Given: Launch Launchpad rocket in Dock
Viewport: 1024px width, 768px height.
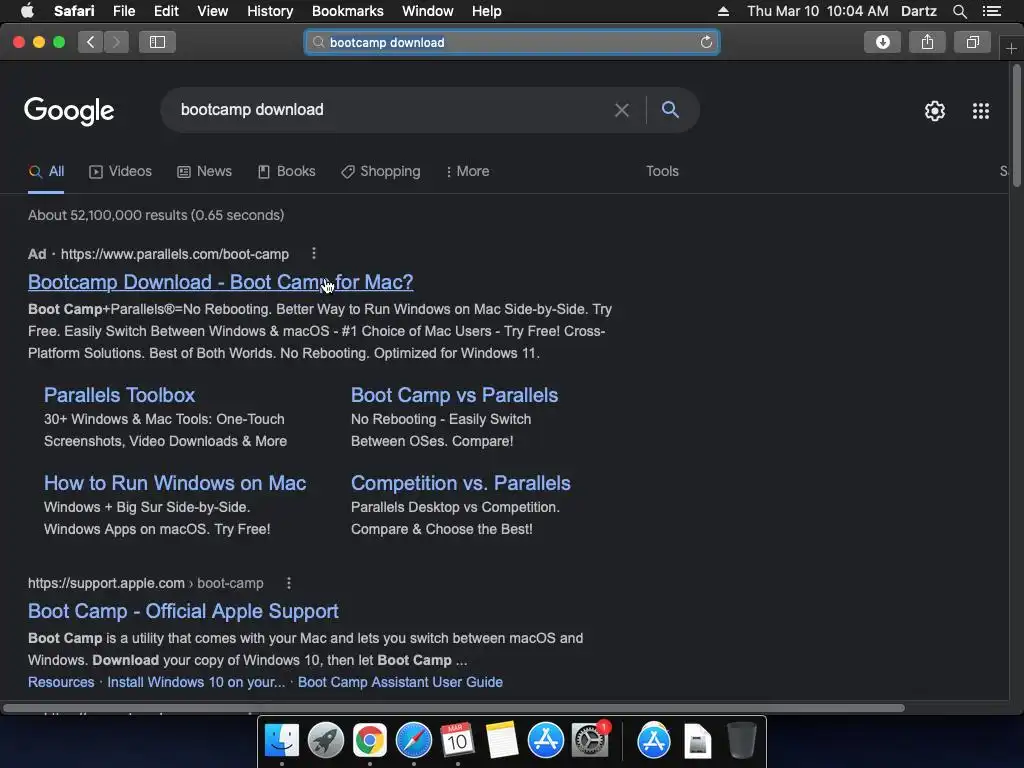Looking at the screenshot, I should [325, 741].
